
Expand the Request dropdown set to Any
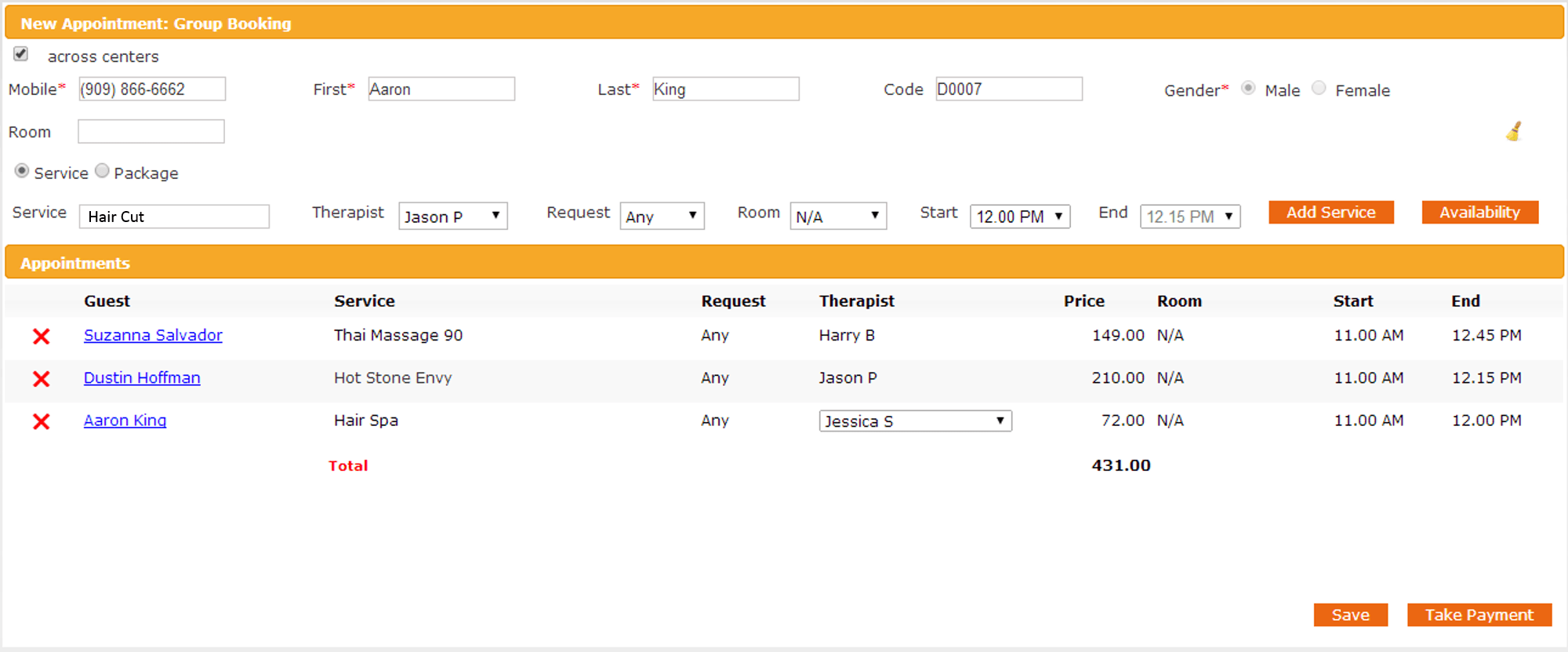pyautogui.click(x=662, y=217)
